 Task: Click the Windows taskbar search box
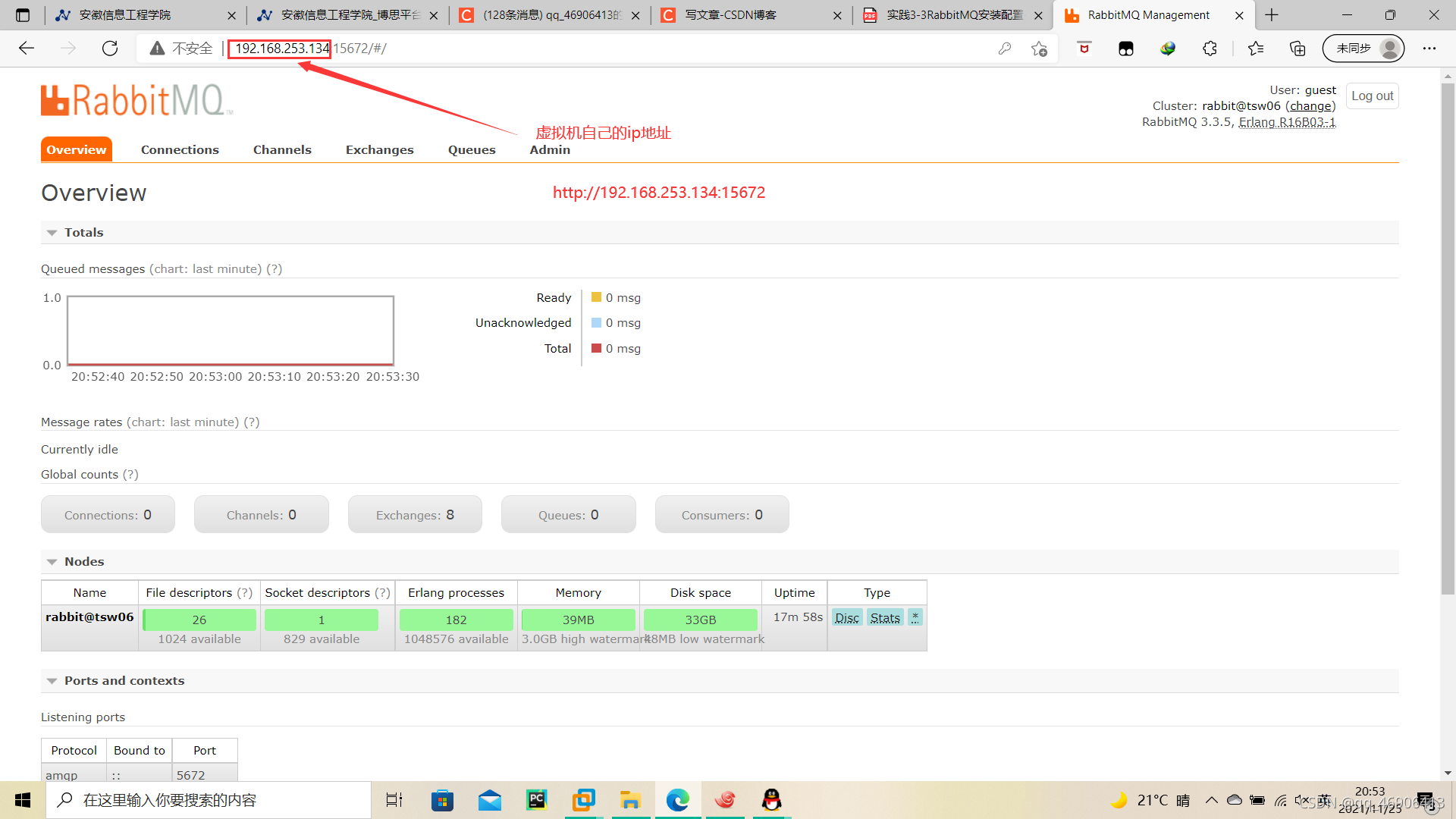pos(209,800)
